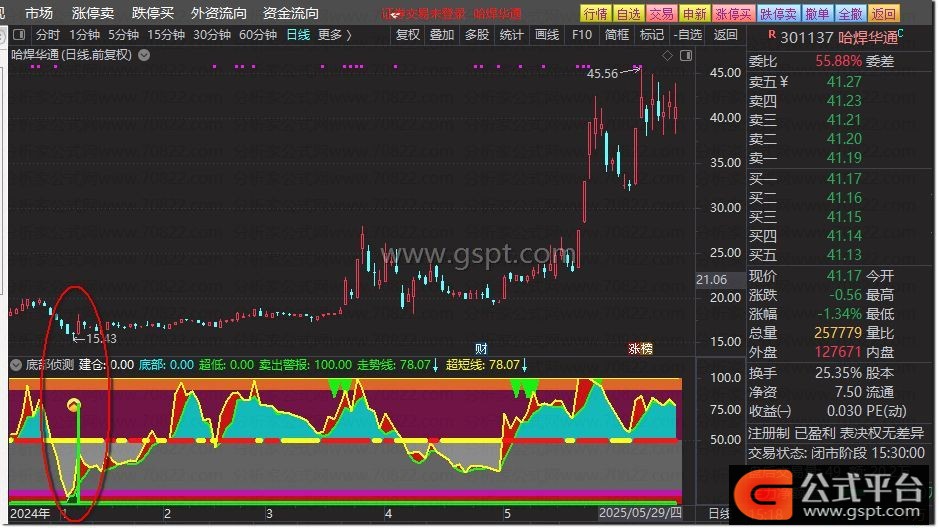Click the down arrow after 走势线 value
The image size is (939, 528).
click(436, 366)
